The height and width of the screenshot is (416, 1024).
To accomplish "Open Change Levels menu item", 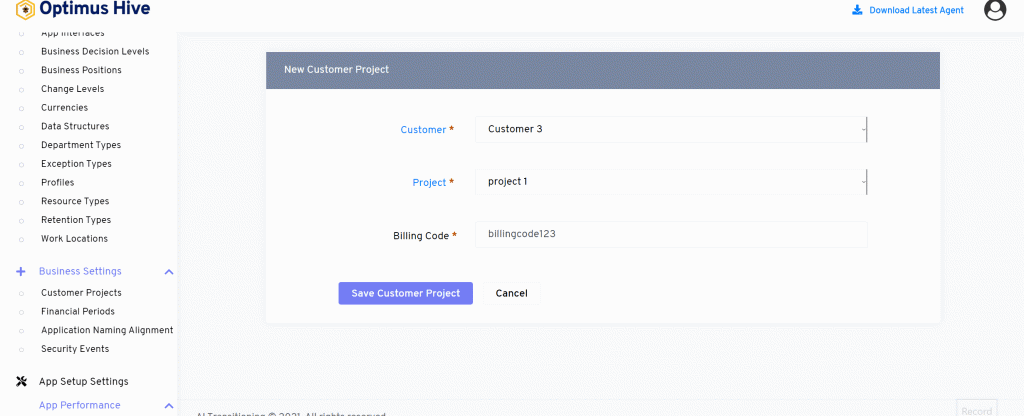I will (x=72, y=89).
